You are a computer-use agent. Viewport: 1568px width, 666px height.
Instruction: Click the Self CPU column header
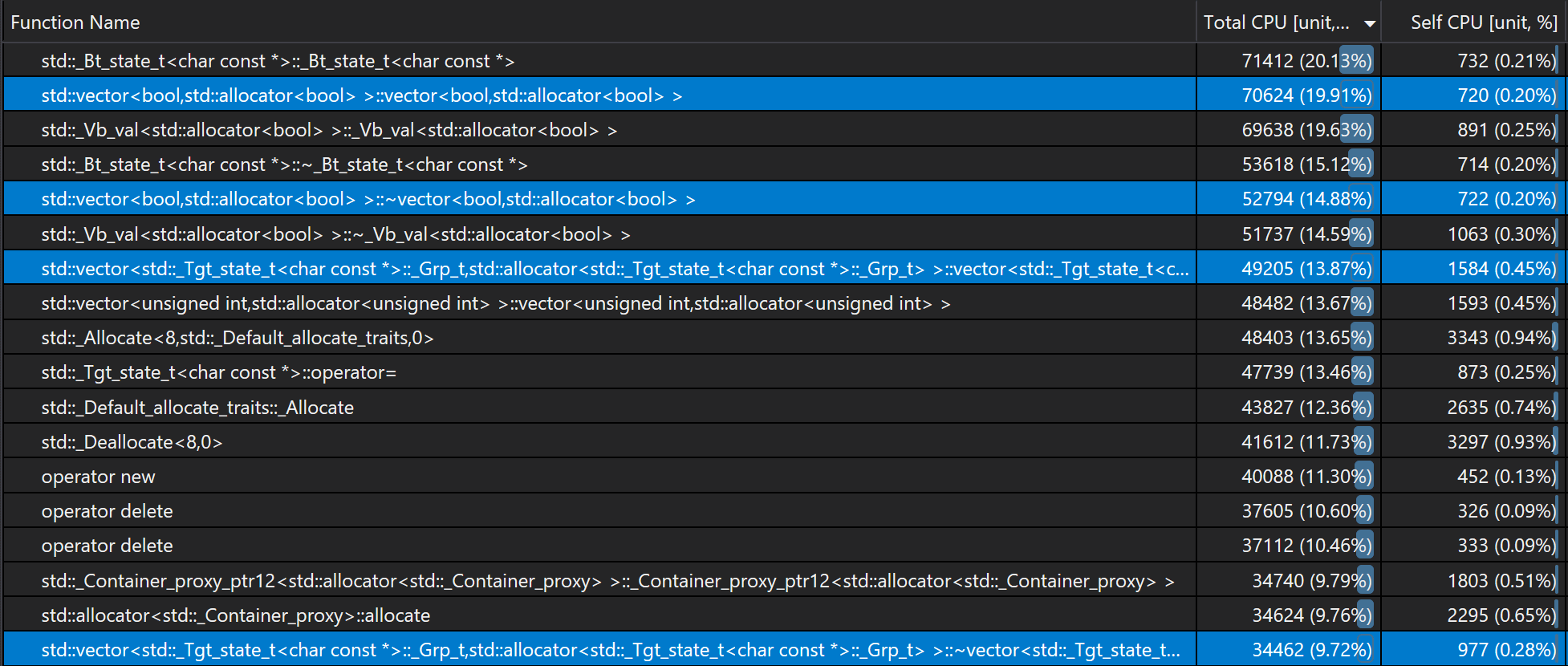[x=1483, y=22]
